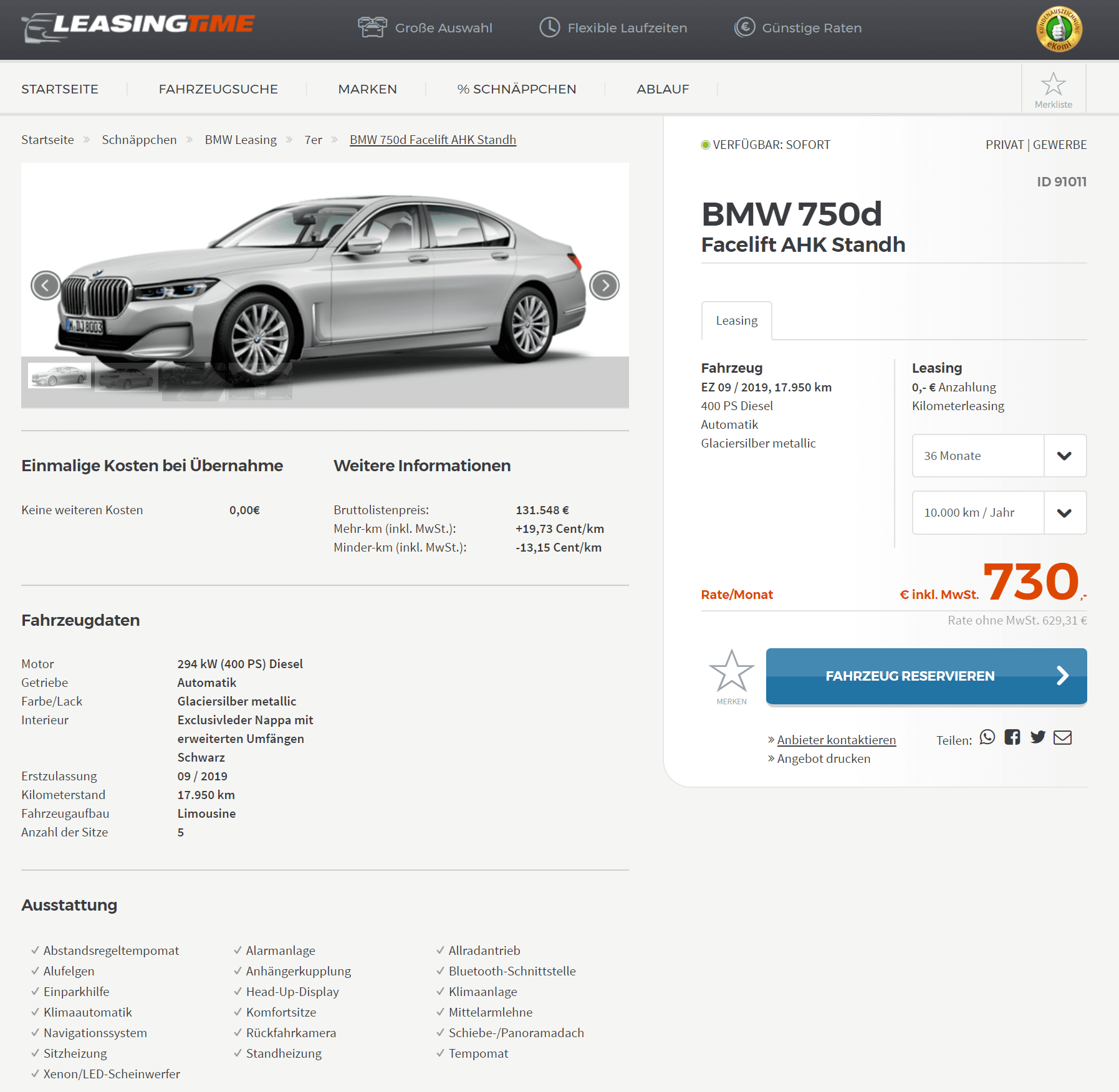Show next car image with right arrow
The width and height of the screenshot is (1119, 1092).
[604, 285]
